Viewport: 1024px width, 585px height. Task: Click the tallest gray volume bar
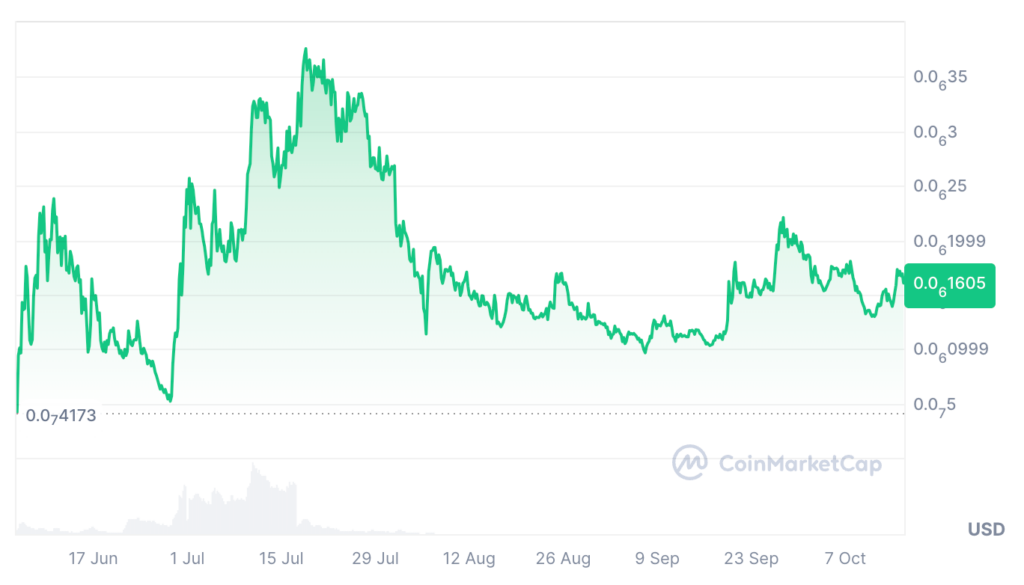pos(253,497)
